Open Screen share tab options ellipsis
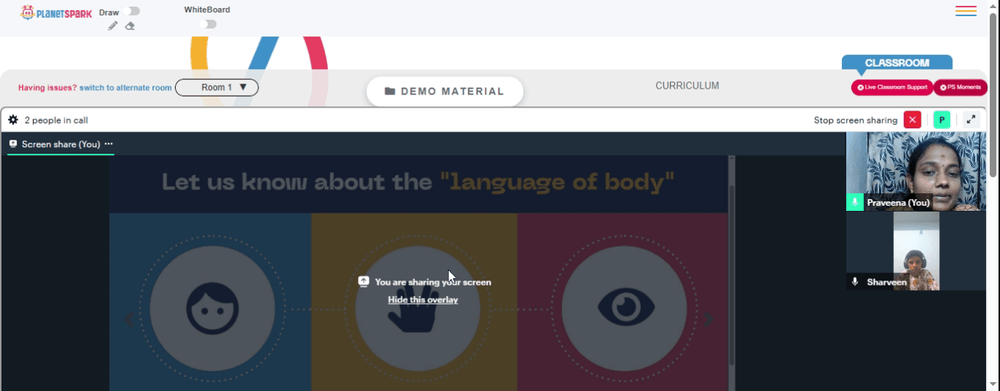Viewport: 1000px width, 391px height. 108,144
